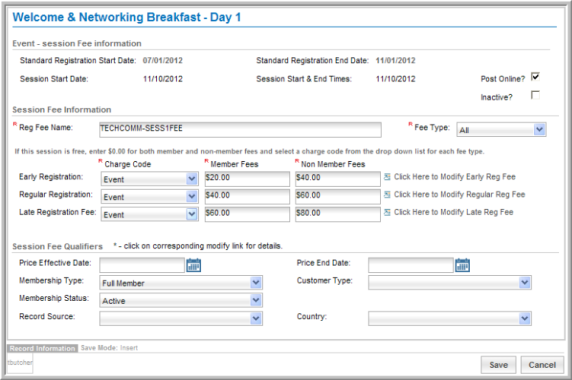
Task: Click the modify icon beside Late Reg Fee
Action: tap(387, 212)
